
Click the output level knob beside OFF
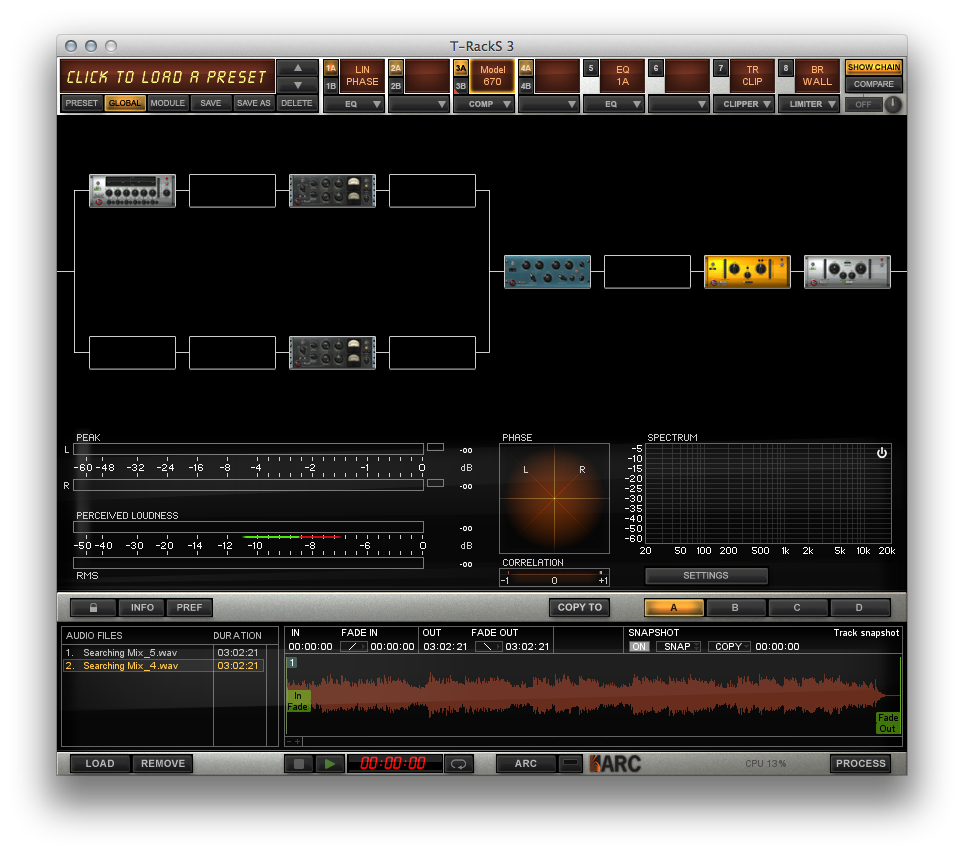pyautogui.click(x=893, y=105)
